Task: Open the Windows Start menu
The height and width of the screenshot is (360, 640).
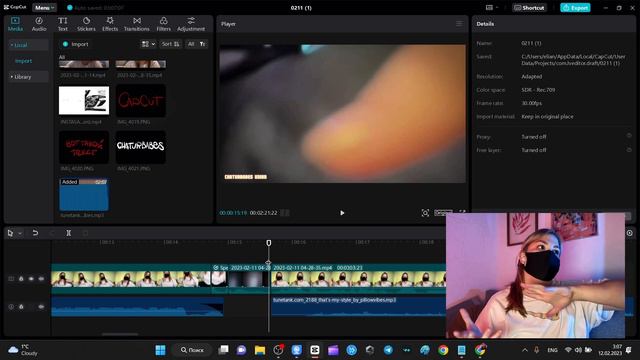Action: pyautogui.click(x=160, y=350)
